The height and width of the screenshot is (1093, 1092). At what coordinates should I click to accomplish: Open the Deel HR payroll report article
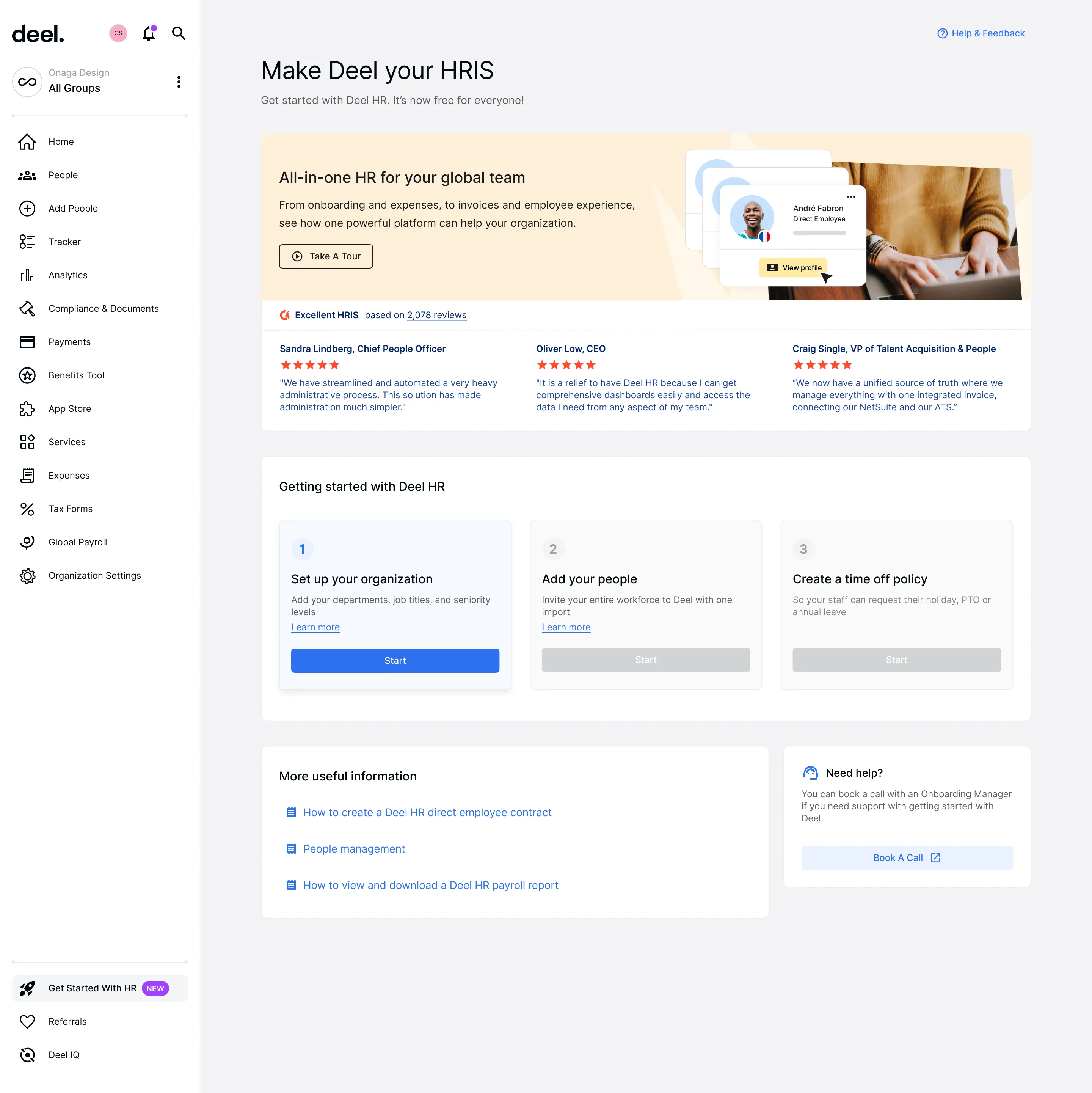pyautogui.click(x=431, y=886)
